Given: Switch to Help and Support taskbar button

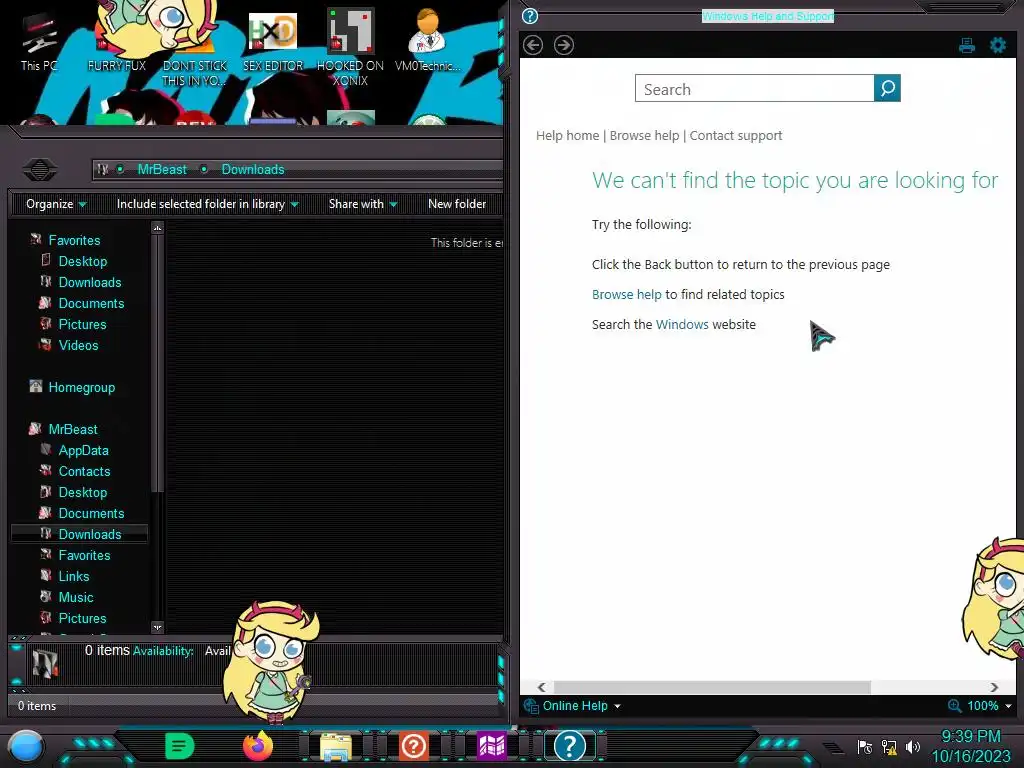Looking at the screenshot, I should [569, 746].
